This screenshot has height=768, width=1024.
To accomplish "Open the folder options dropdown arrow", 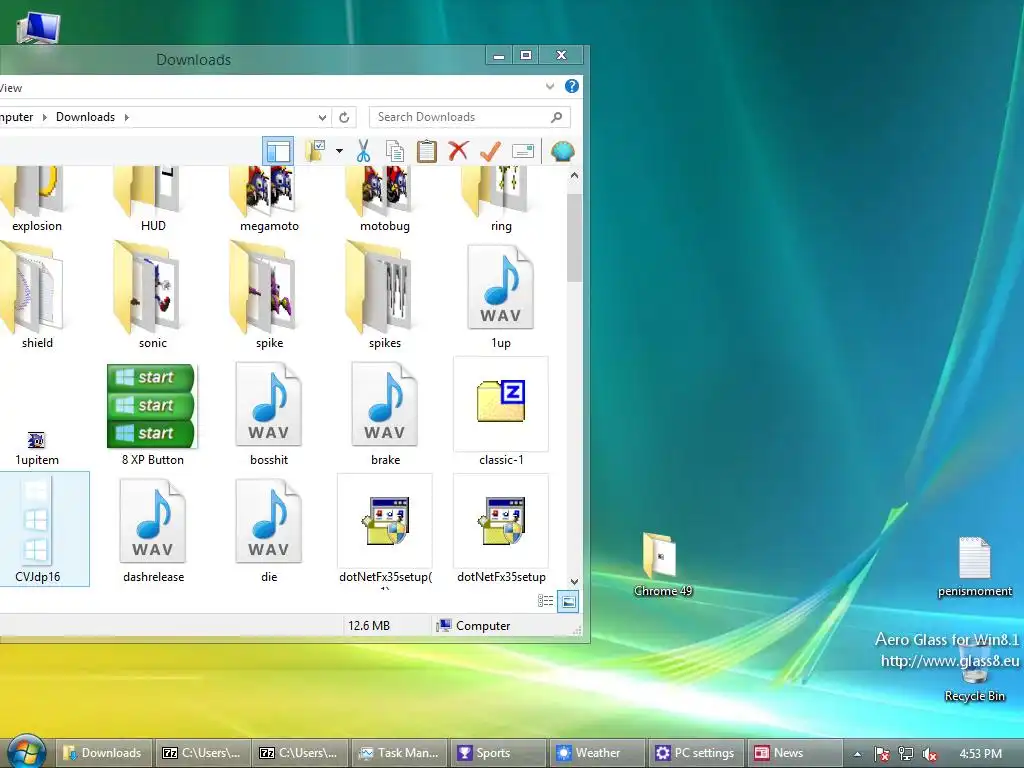I will 339,152.
